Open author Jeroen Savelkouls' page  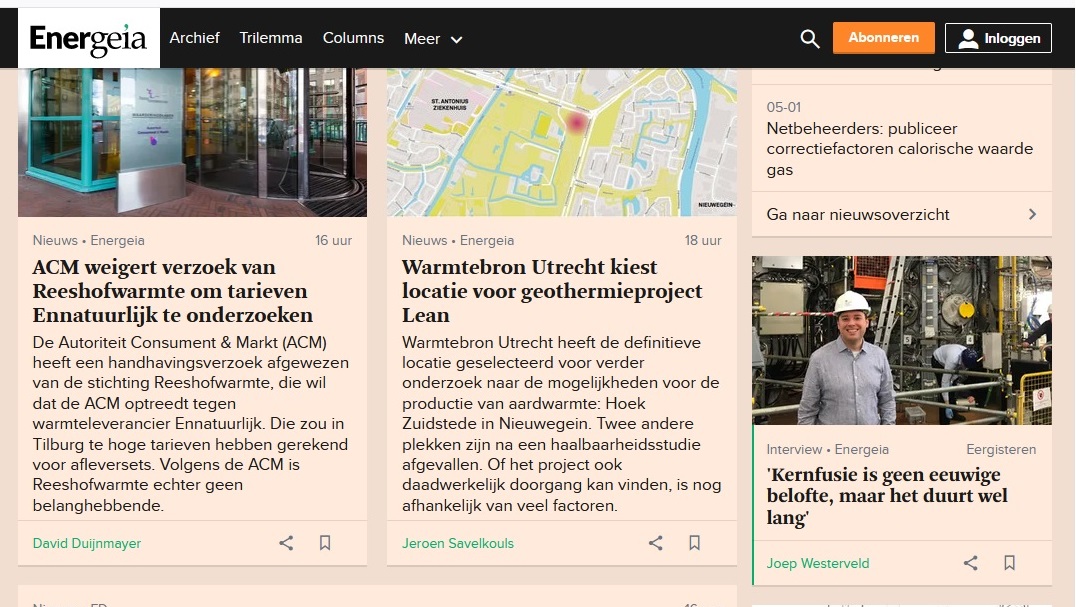point(458,543)
